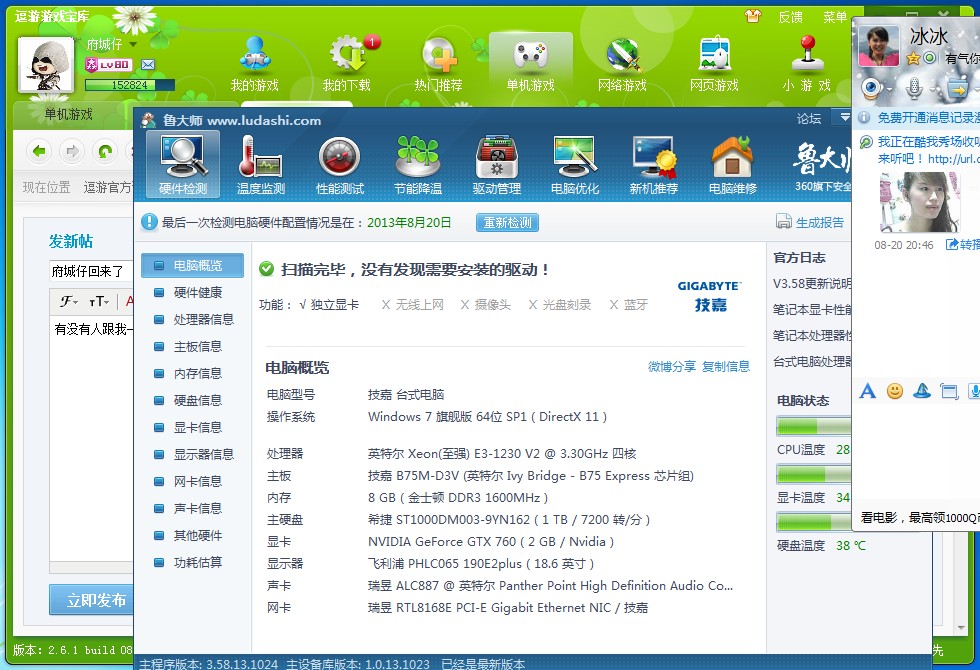Click the 硬盘温度 temperature bar
980x670 pixels.
pyautogui.click(x=814, y=522)
